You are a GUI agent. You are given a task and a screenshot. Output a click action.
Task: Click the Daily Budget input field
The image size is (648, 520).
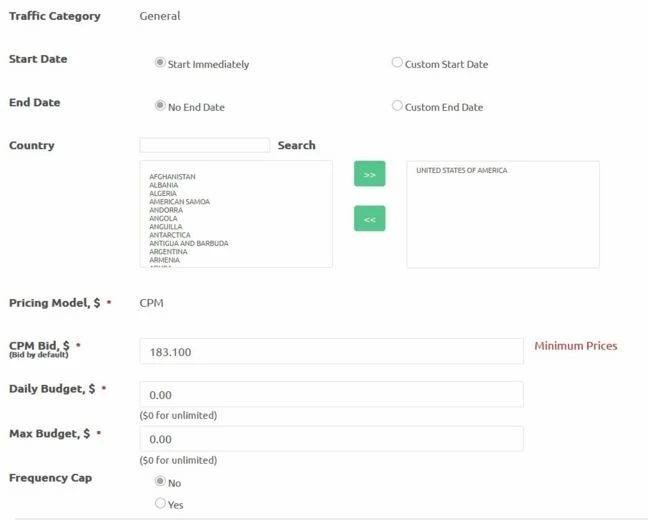331,394
